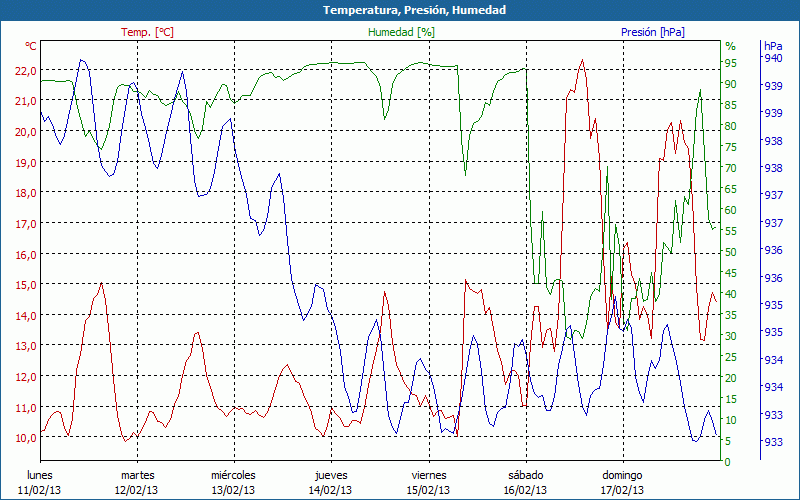Image resolution: width=800 pixels, height=500 pixels.
Task: Click the % unit label on humidity axis
Action: click(x=730, y=46)
